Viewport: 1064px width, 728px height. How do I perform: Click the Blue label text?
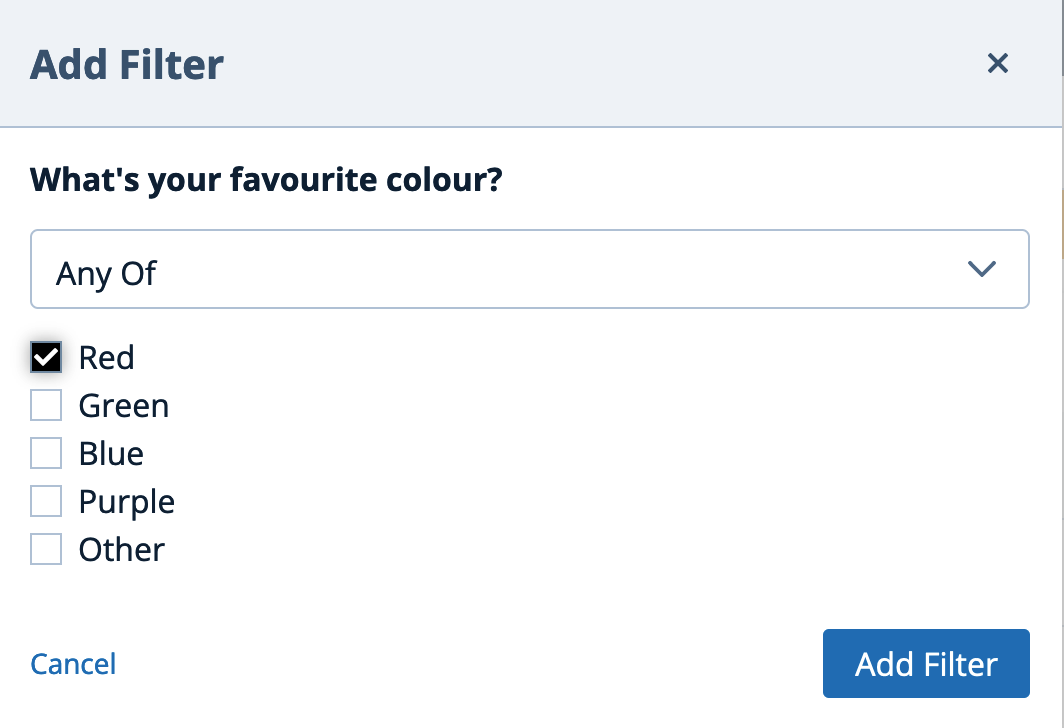pos(110,453)
